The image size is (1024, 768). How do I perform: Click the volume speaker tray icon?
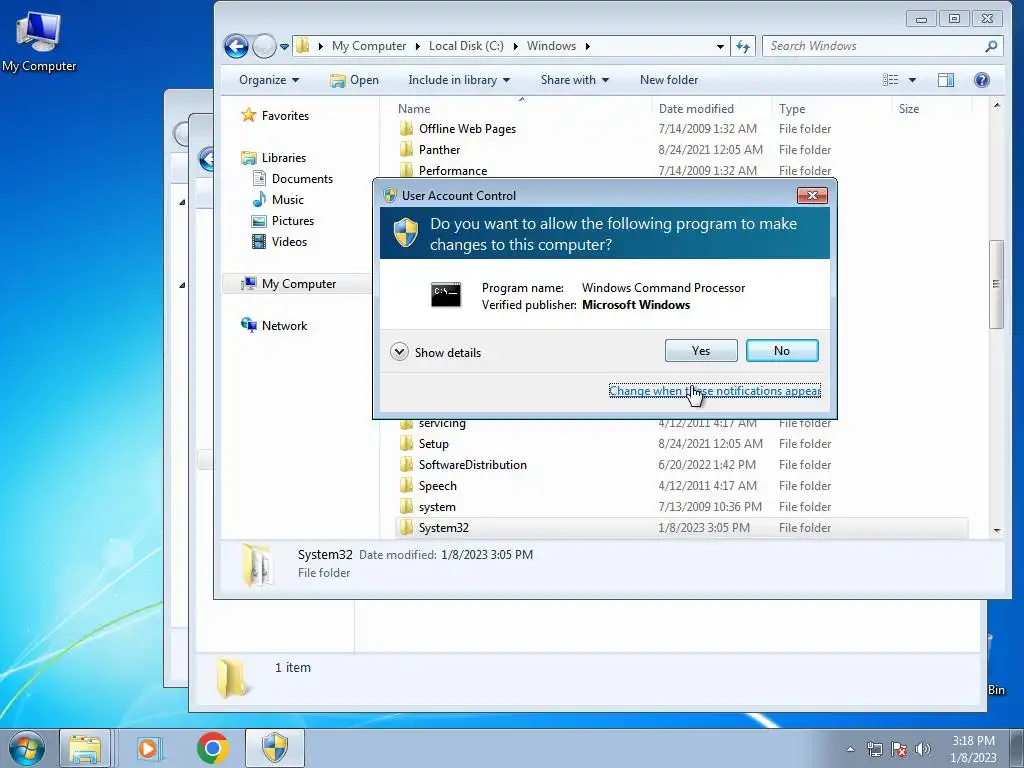pyautogui.click(x=923, y=749)
